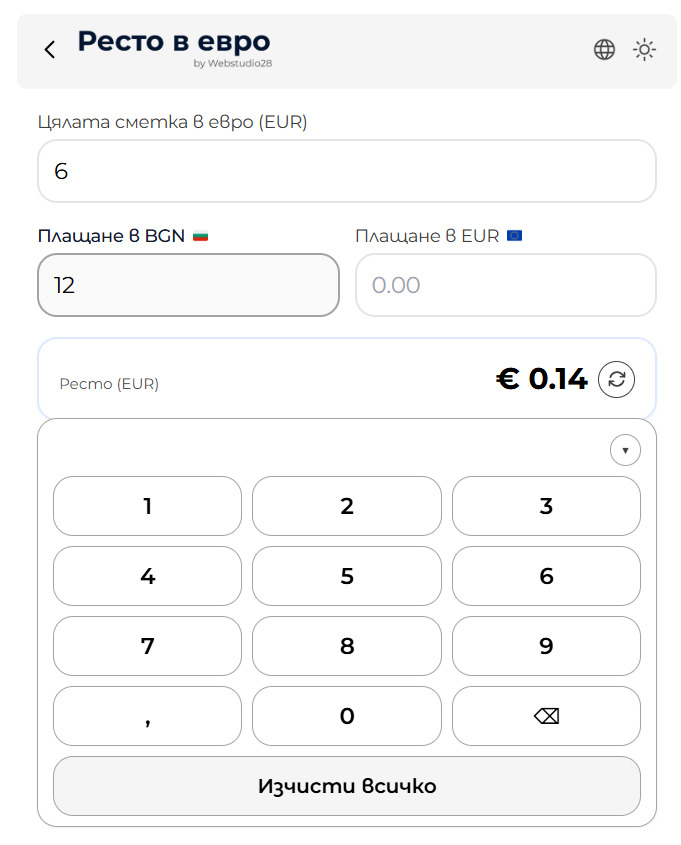681x845 pixels.
Task: Click the € 0.14 change amount
Action: point(542,379)
